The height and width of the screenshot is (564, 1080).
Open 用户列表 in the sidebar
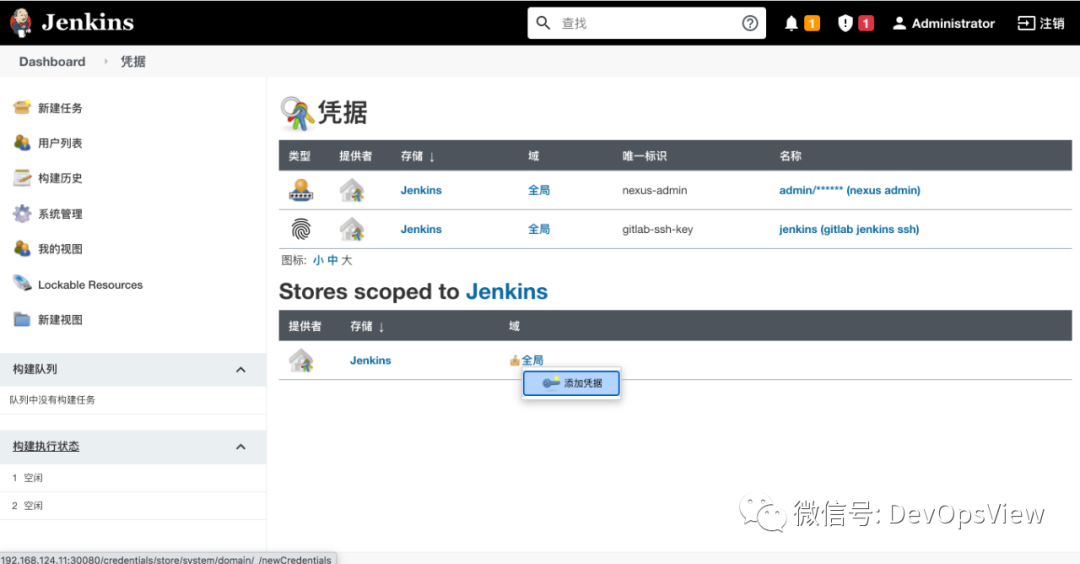[60, 143]
